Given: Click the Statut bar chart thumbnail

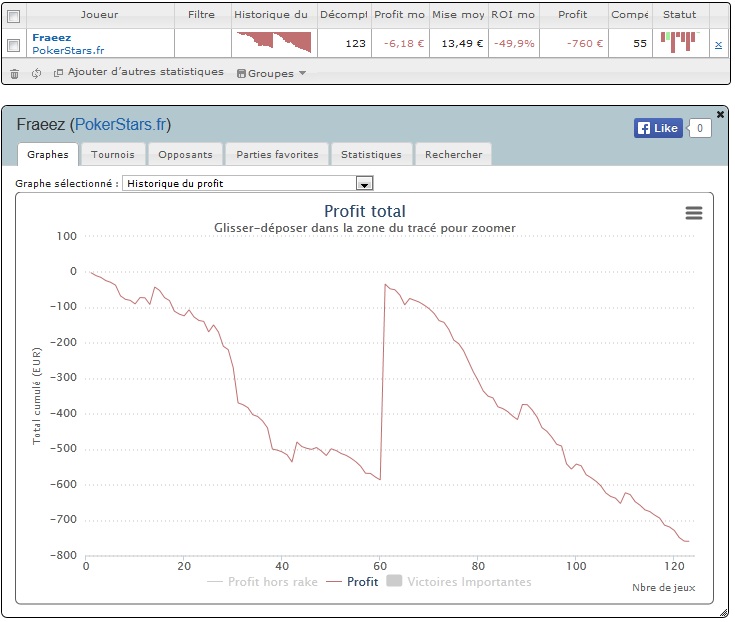Looking at the screenshot, I should (x=680, y=42).
